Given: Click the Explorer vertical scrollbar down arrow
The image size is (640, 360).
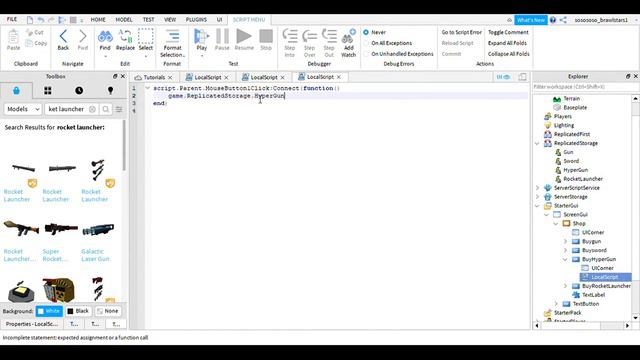Looking at the screenshot, I should coord(636,318).
